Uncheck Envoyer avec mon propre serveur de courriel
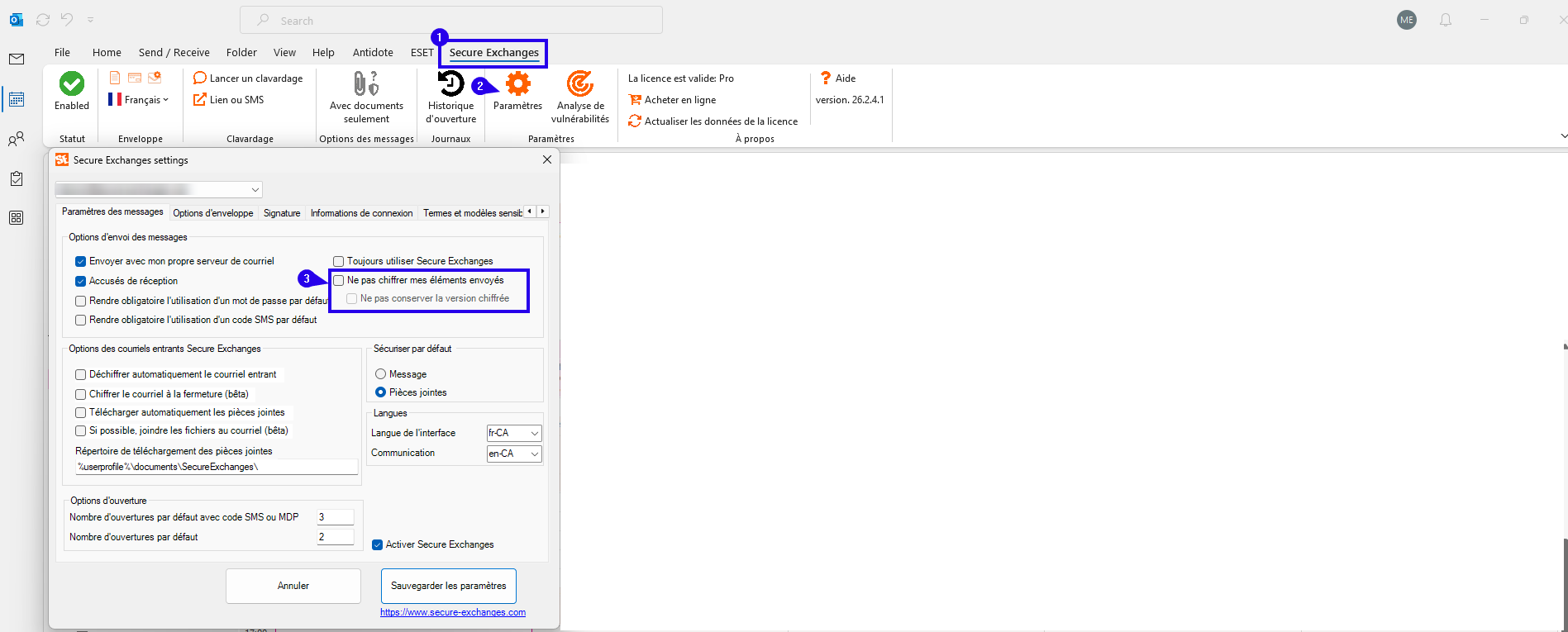1568x632 pixels. pyautogui.click(x=81, y=262)
